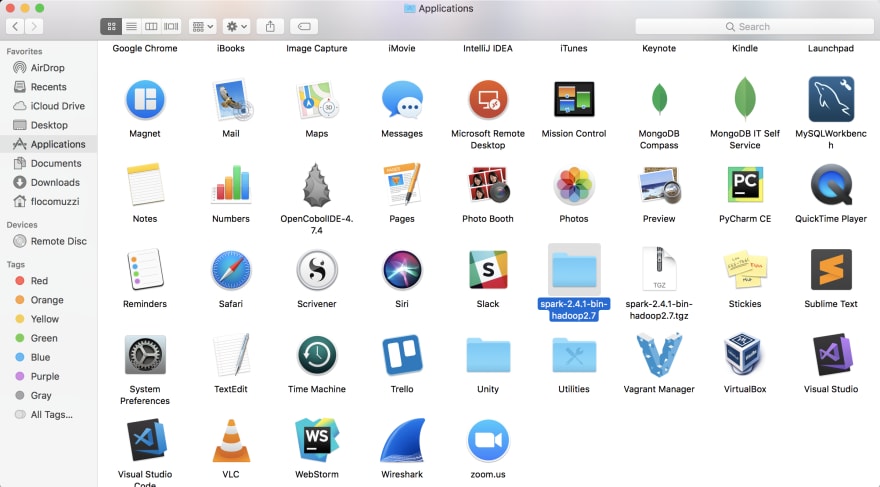Open the Action gear dropdown menu

pyautogui.click(x=236, y=26)
